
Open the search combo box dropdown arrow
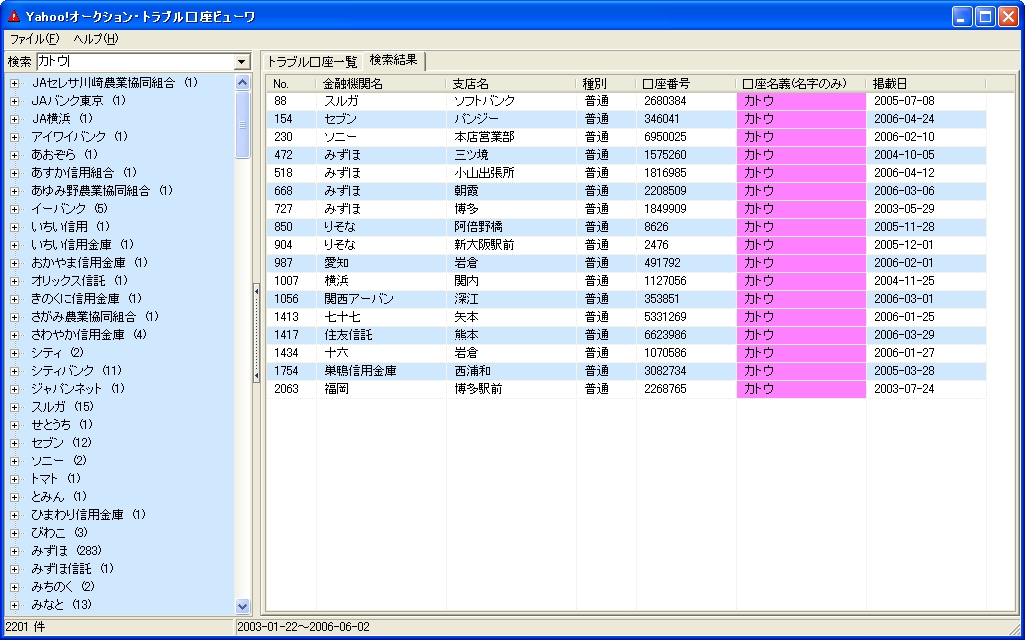coord(242,61)
